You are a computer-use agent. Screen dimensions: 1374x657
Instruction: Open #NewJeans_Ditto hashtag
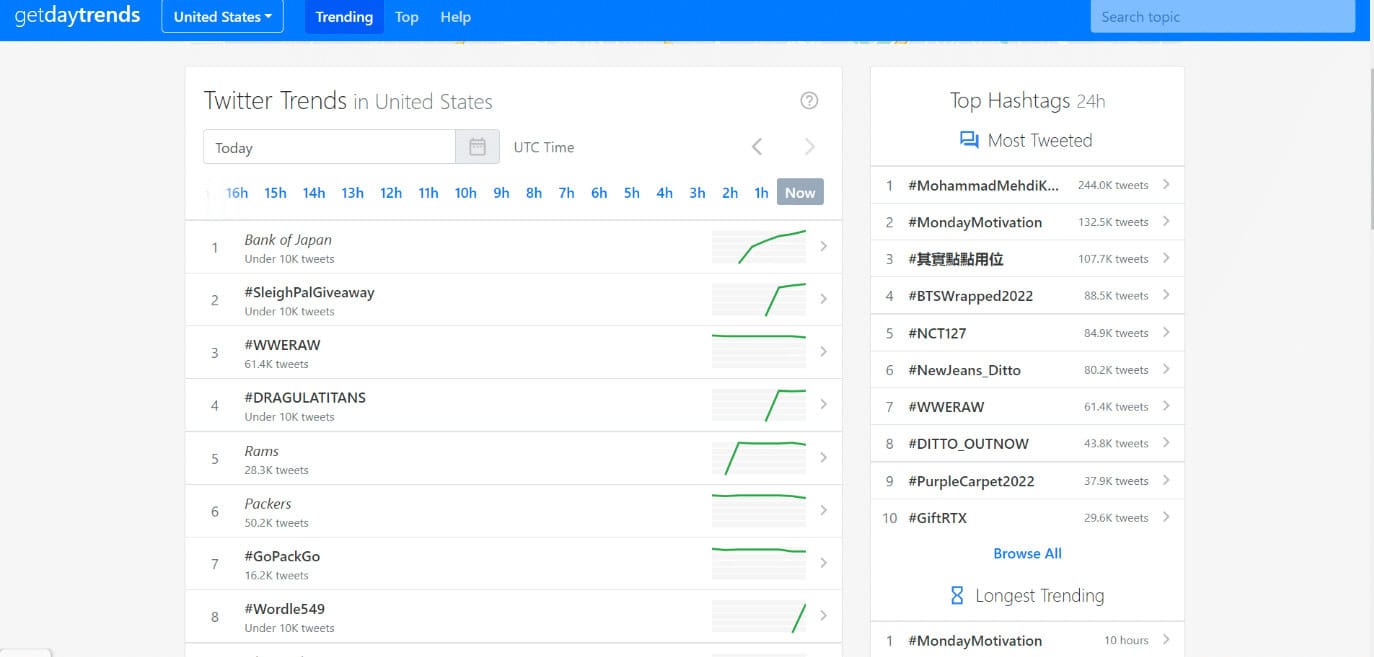[964, 370]
